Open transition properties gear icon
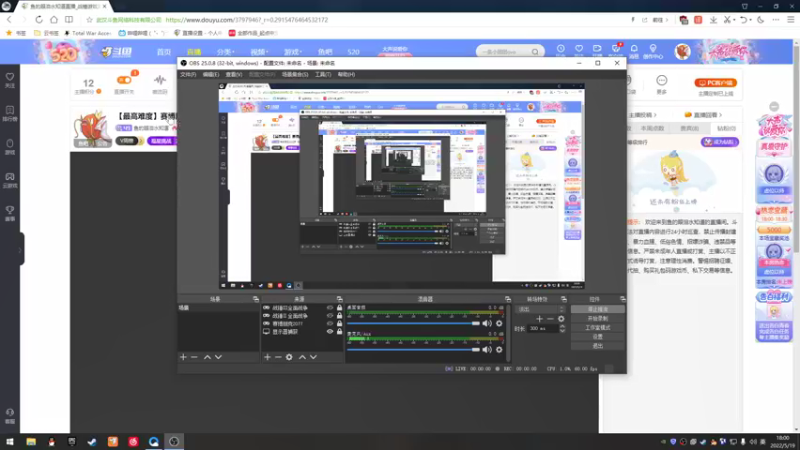Image resolution: width=800 pixels, height=450 pixels. 561,319
